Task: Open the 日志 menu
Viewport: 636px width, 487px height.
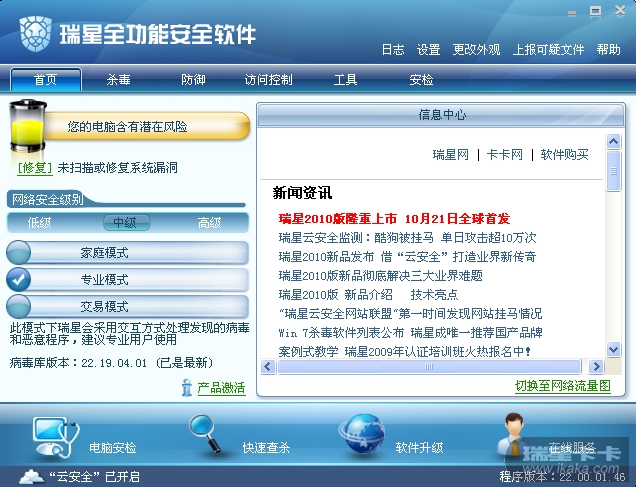Action: (x=393, y=49)
